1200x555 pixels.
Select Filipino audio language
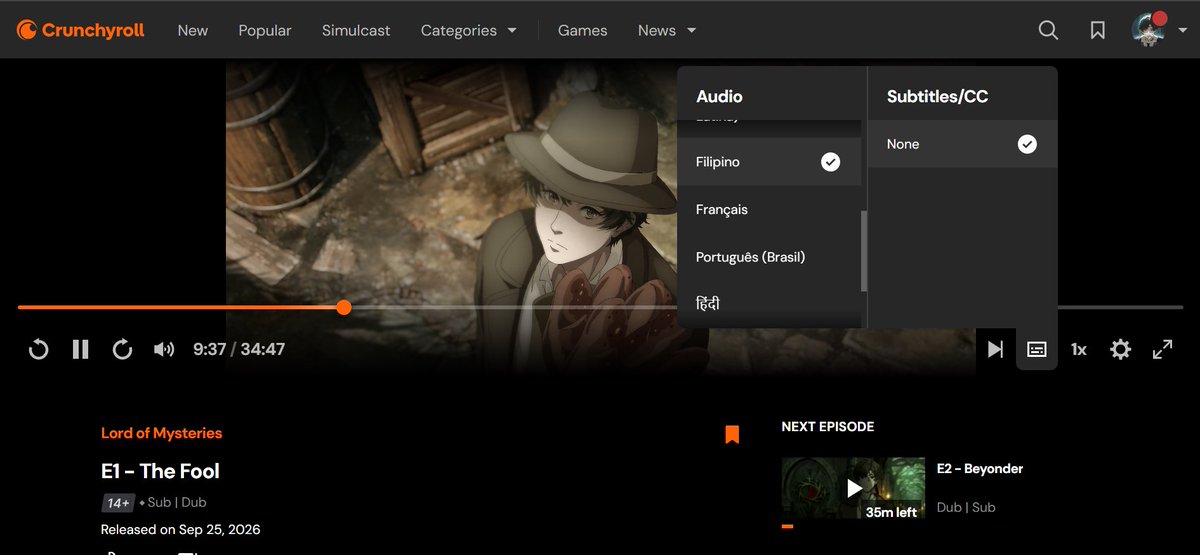[x=768, y=162]
